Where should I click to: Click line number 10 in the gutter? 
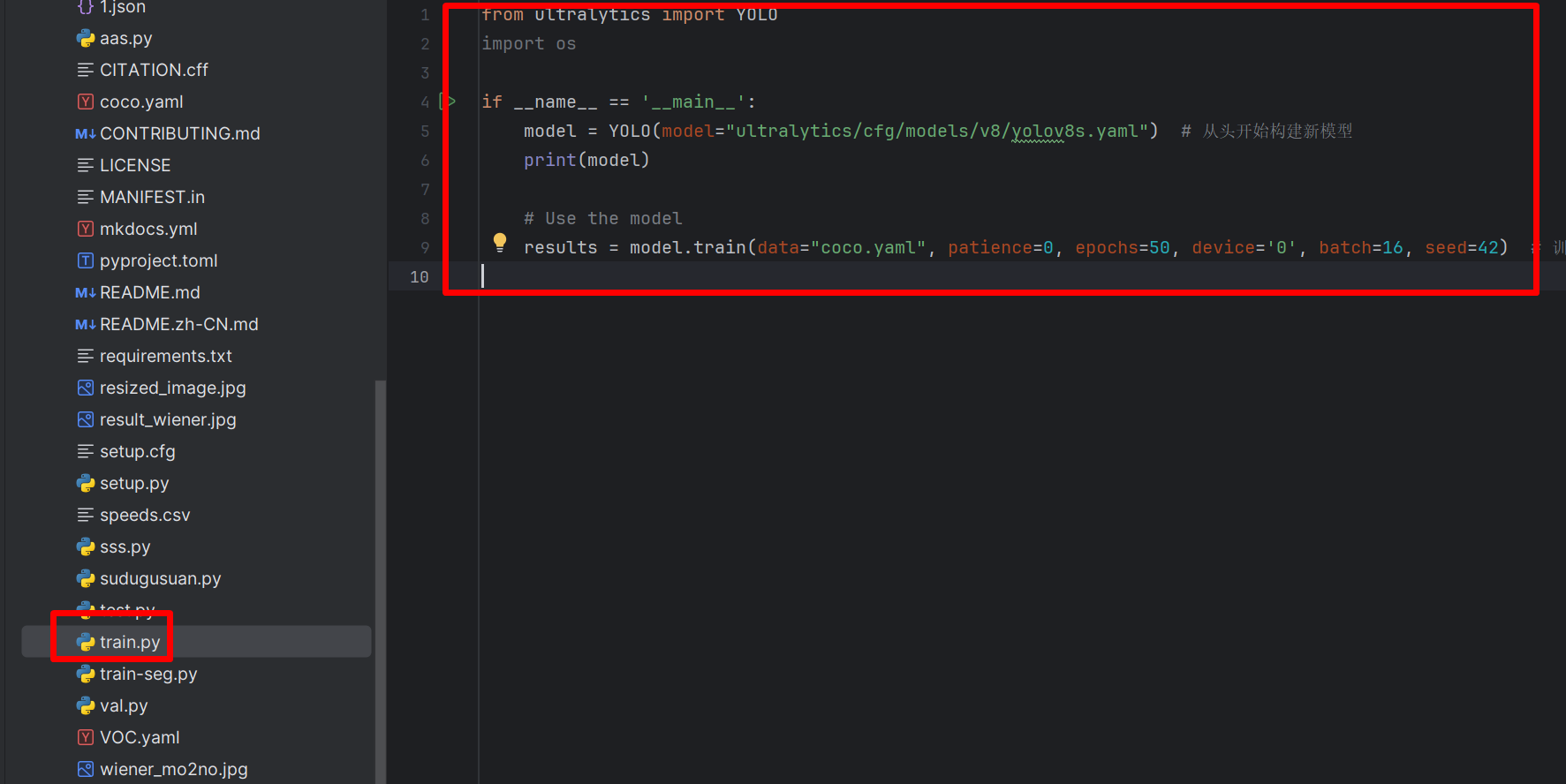tap(419, 276)
